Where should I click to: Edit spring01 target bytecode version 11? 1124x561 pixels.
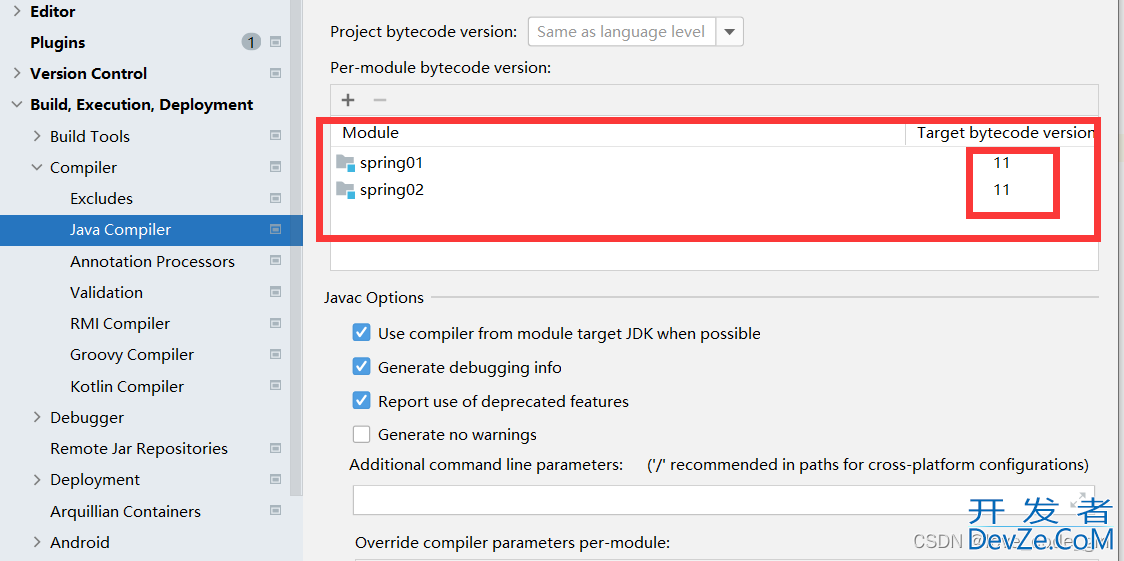coord(1001,163)
